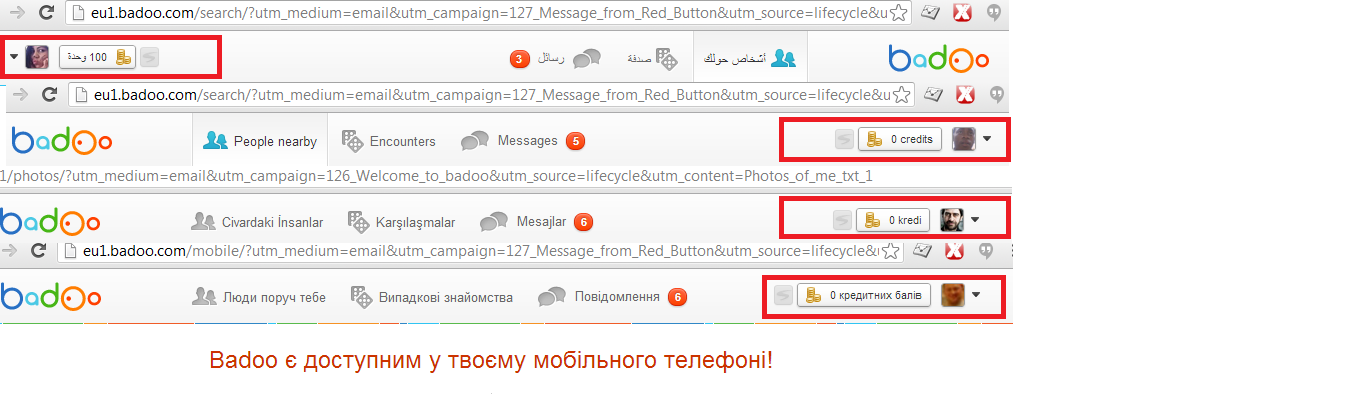1356x400 pixels.
Task: Click the Badoo logo beside Люди поруч тебе
Action: [49, 296]
